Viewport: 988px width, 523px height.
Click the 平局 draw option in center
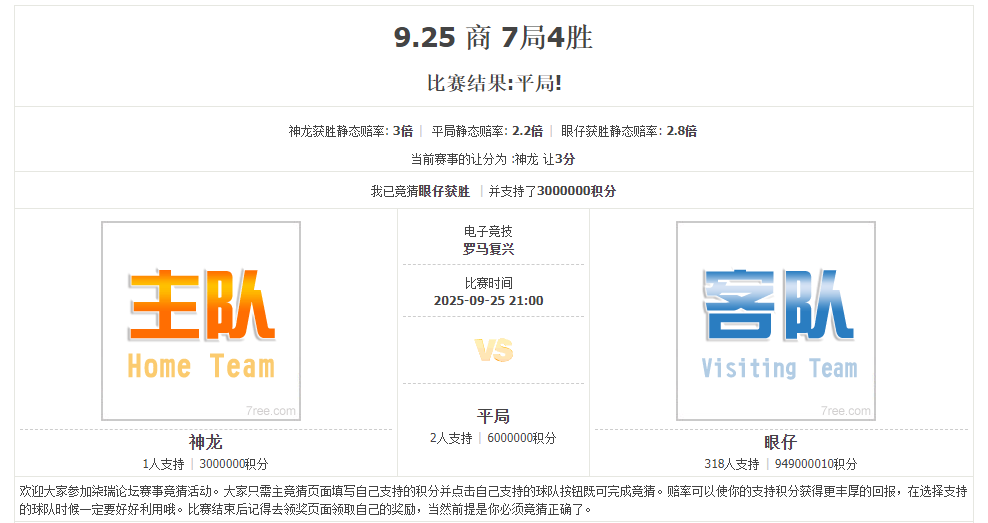pos(493,416)
